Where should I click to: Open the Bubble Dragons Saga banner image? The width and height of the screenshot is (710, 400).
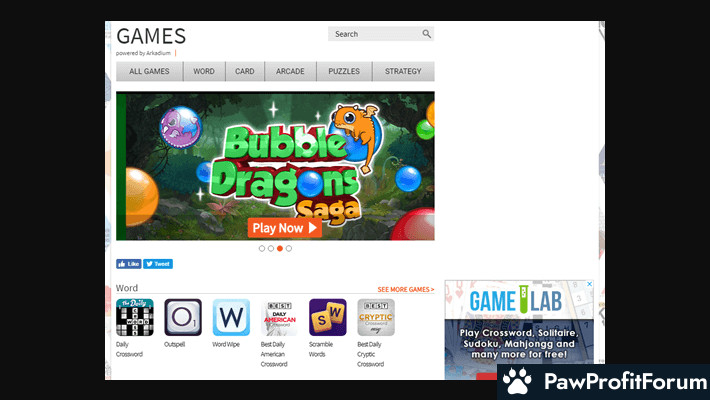(x=275, y=166)
